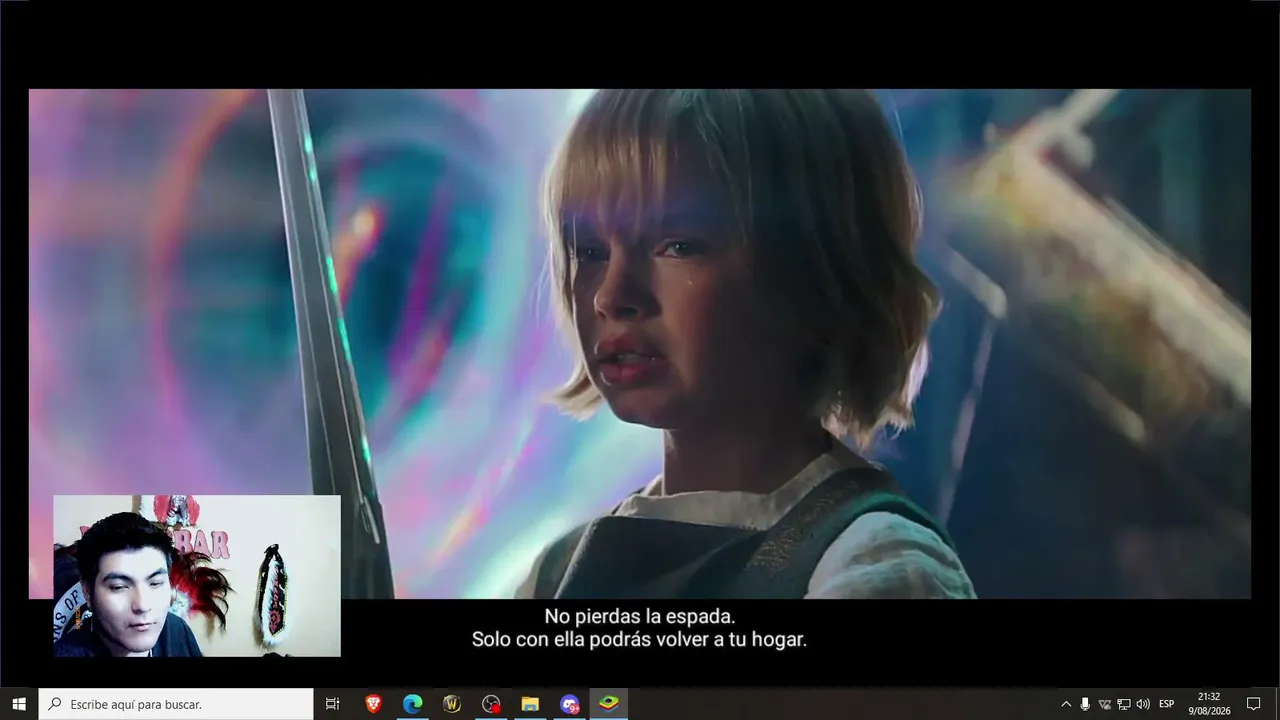Open the clock showing 21:32
1280x720 pixels.
(1209, 704)
